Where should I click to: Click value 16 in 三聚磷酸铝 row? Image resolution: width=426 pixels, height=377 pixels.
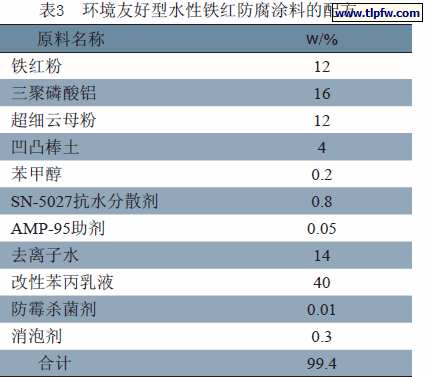322,94
